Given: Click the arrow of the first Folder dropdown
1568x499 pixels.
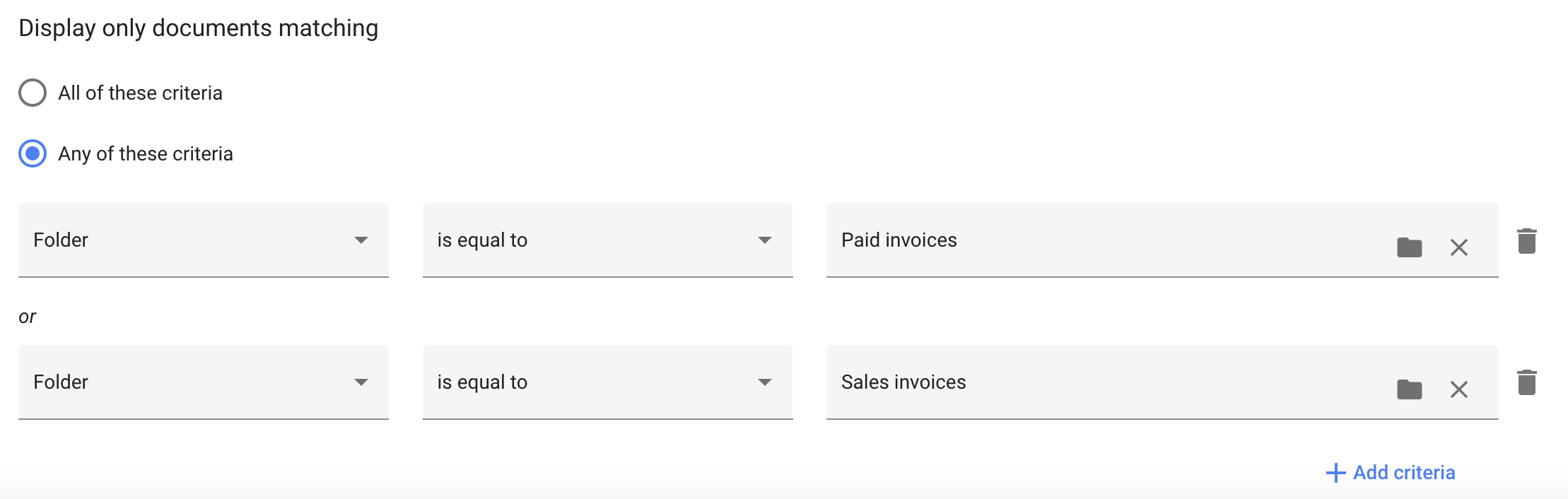Looking at the screenshot, I should click(x=361, y=240).
